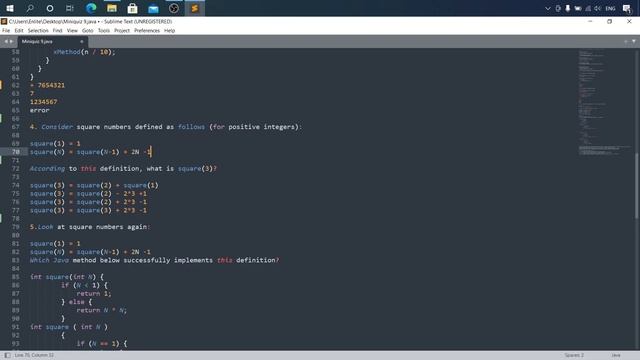The height and width of the screenshot is (360, 640).
Task: Open the Project menu
Action: 122,31
